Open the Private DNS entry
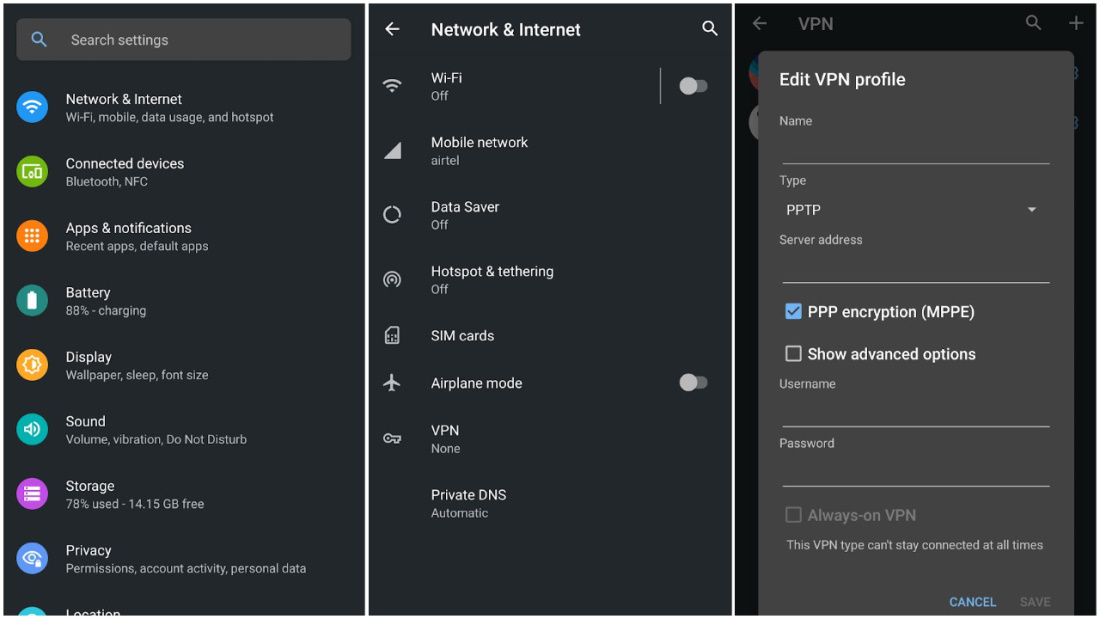The image size is (1100, 619). point(550,503)
